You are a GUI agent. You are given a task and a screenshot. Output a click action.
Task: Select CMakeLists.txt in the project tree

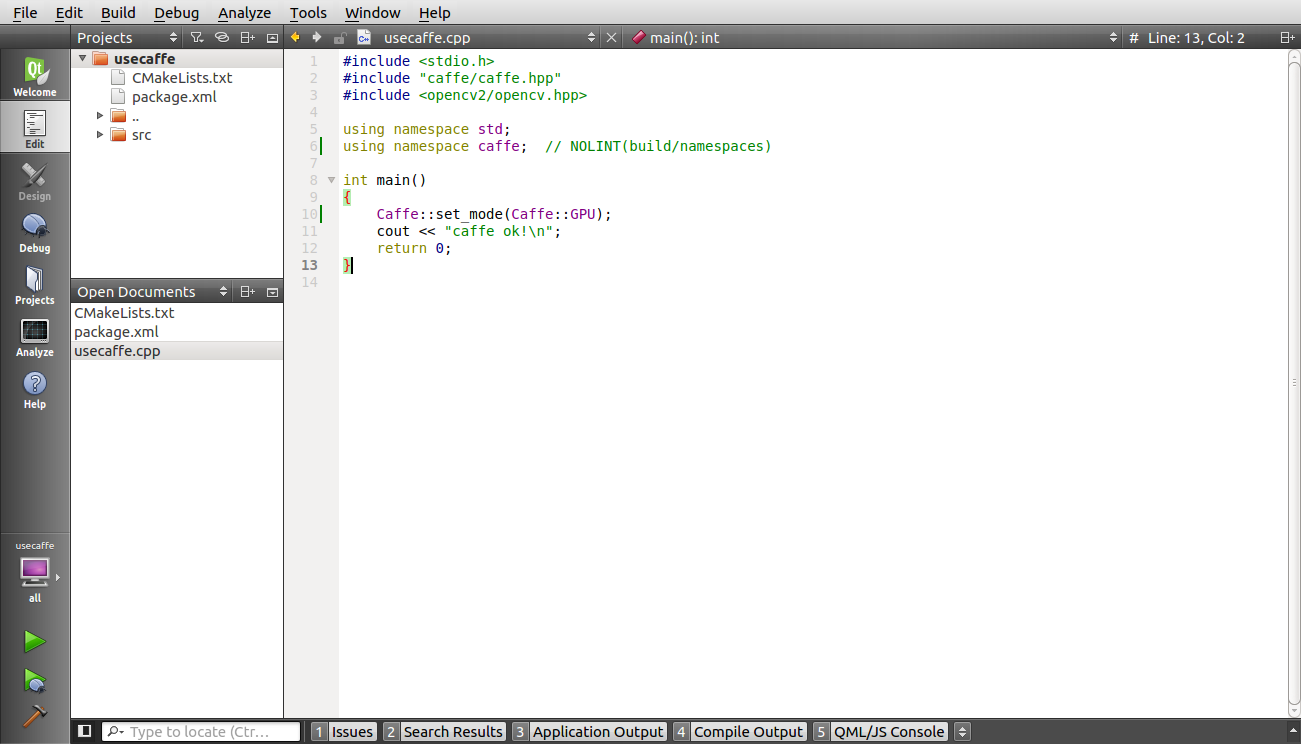tap(182, 78)
